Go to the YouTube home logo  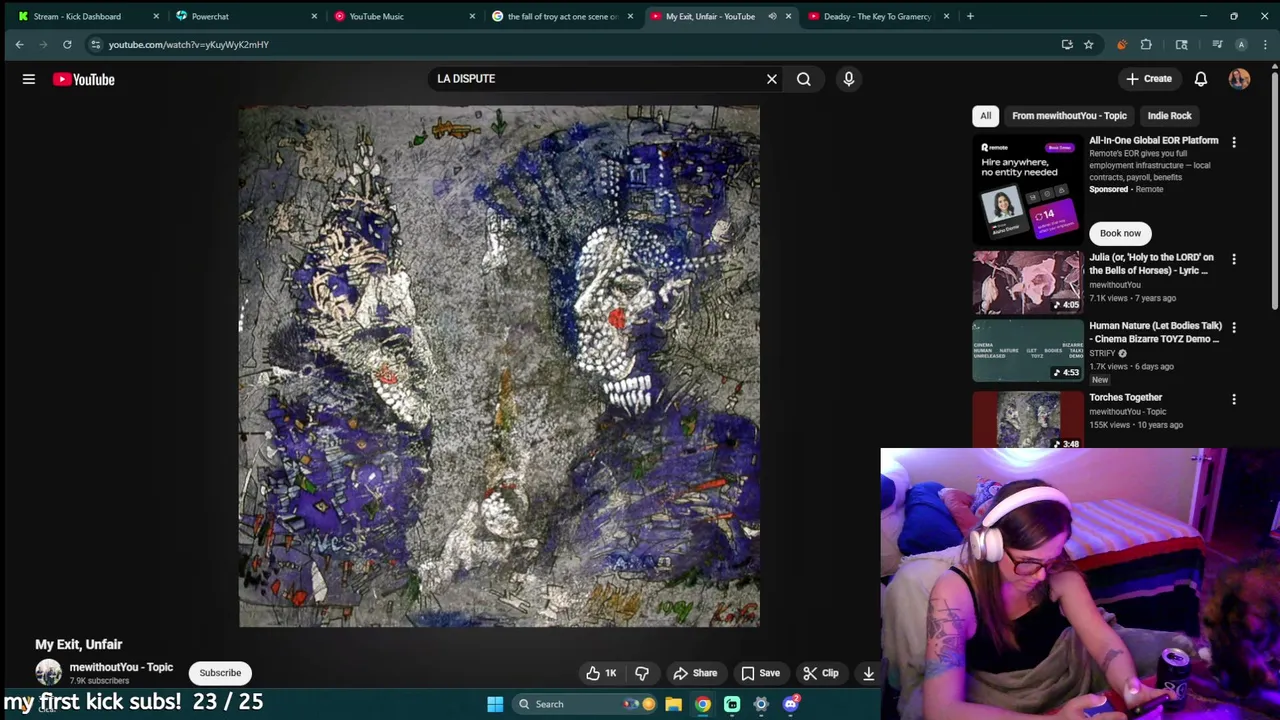[84, 79]
